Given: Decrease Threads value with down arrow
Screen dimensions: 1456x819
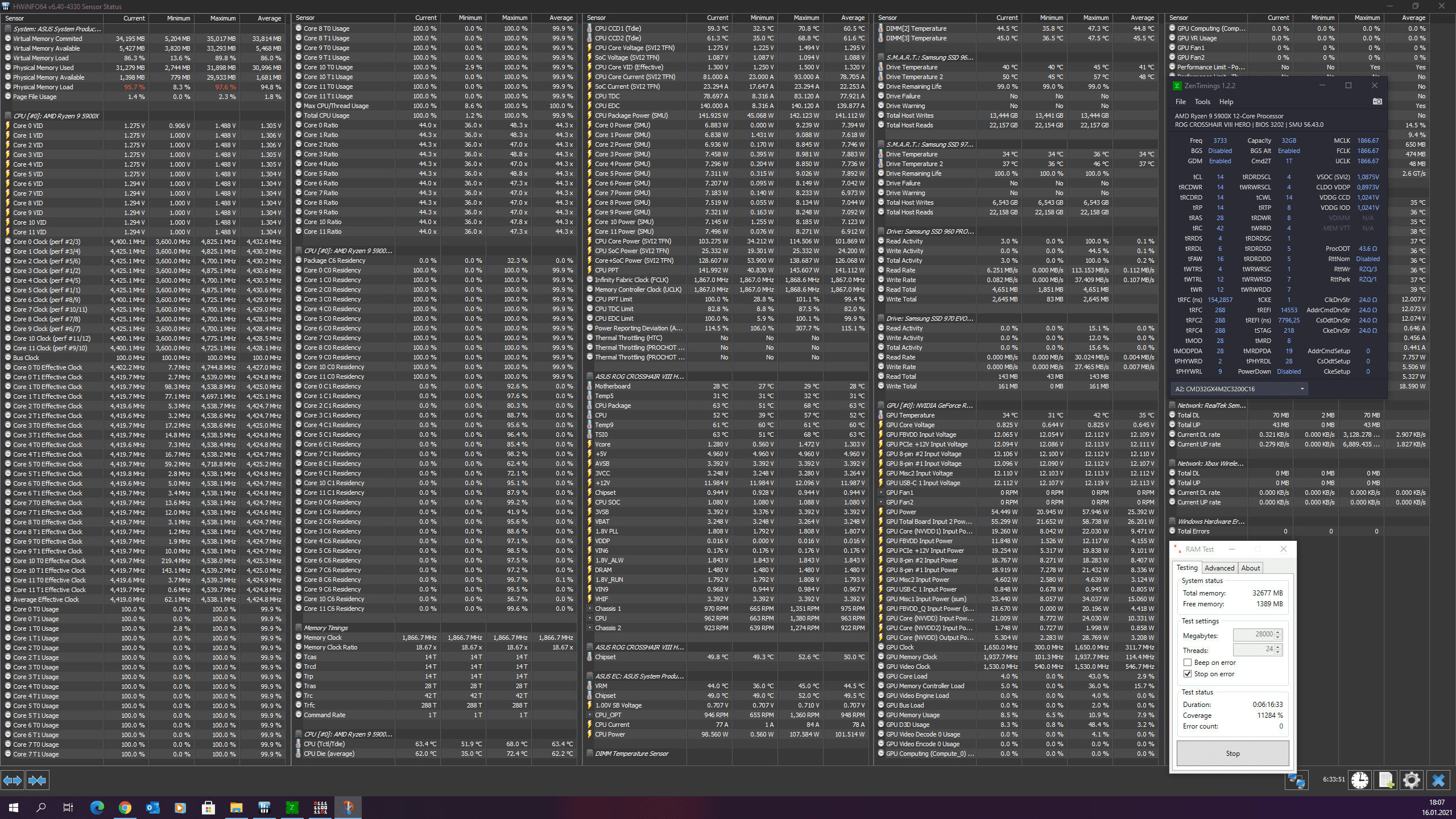Looking at the screenshot, I should [x=1278, y=652].
